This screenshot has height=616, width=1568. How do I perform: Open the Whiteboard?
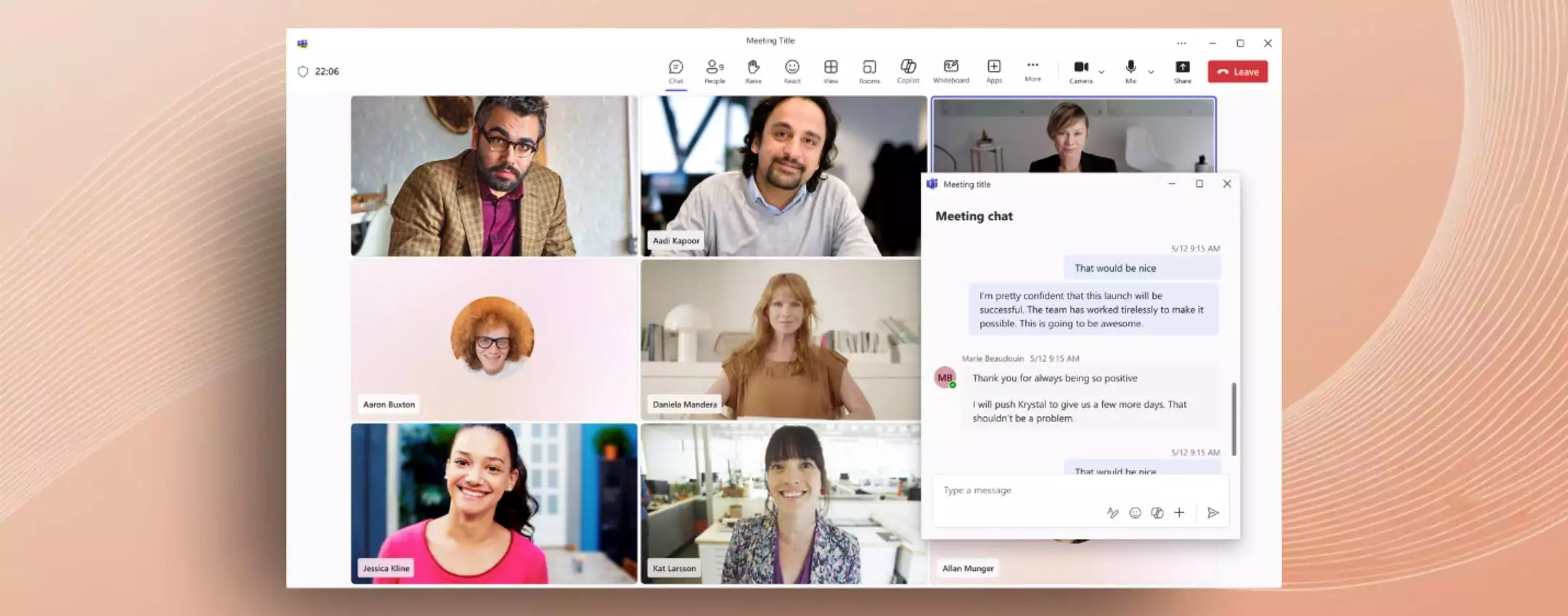tap(951, 71)
